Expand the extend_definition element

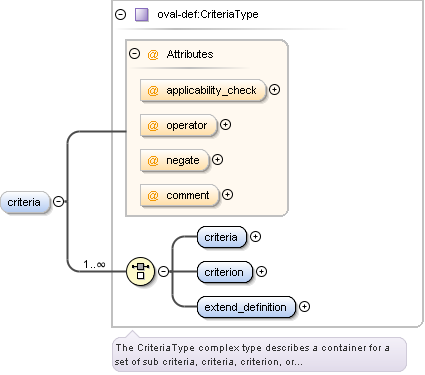click(304, 307)
